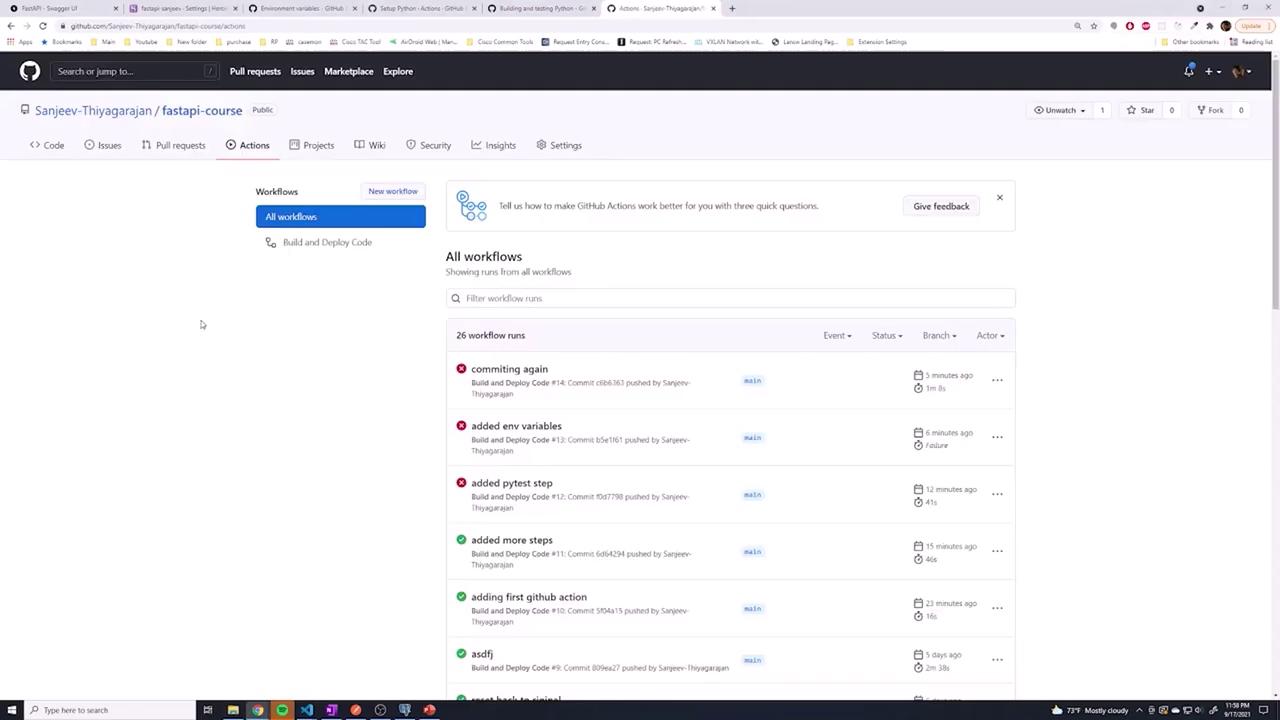Viewport: 1280px width, 720px height.
Task: Select Build and Deploy Code workflow
Action: click(x=327, y=242)
